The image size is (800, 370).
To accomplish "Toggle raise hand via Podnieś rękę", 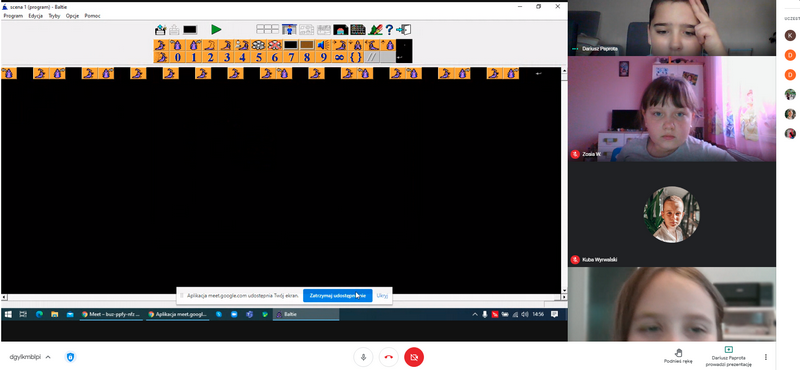I will pyautogui.click(x=678, y=356).
